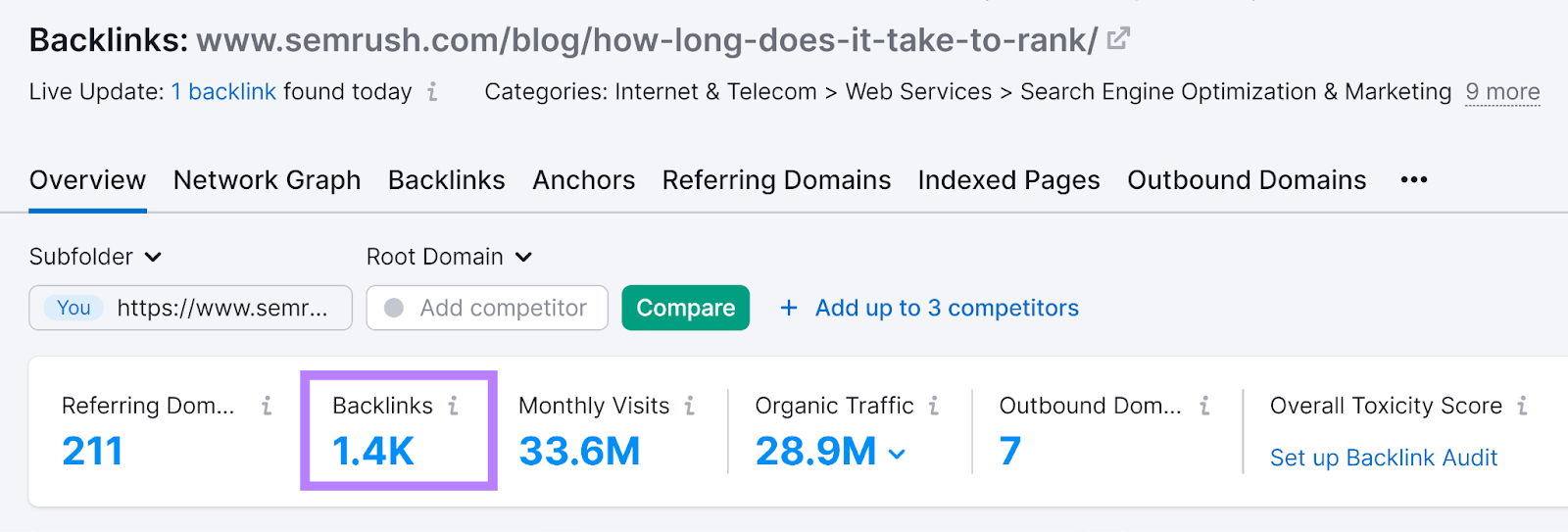The image size is (1568, 532).
Task: Open the more tabs ellipsis menu
Action: pyautogui.click(x=1413, y=180)
